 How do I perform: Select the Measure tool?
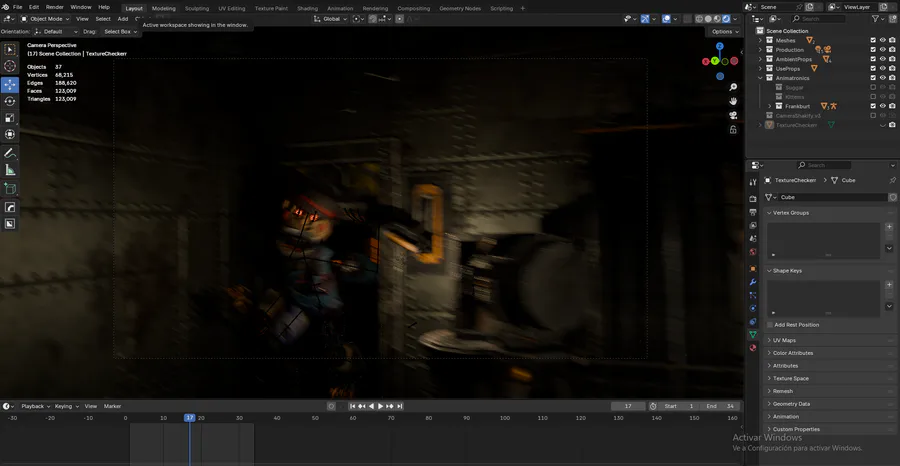(10, 170)
